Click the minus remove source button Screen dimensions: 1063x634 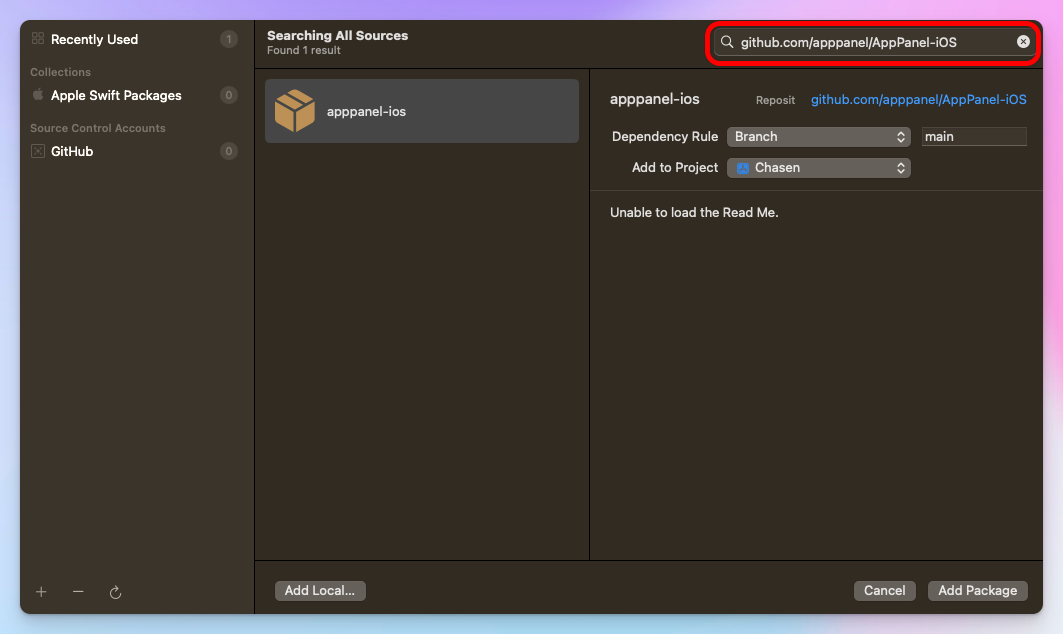tap(78, 592)
